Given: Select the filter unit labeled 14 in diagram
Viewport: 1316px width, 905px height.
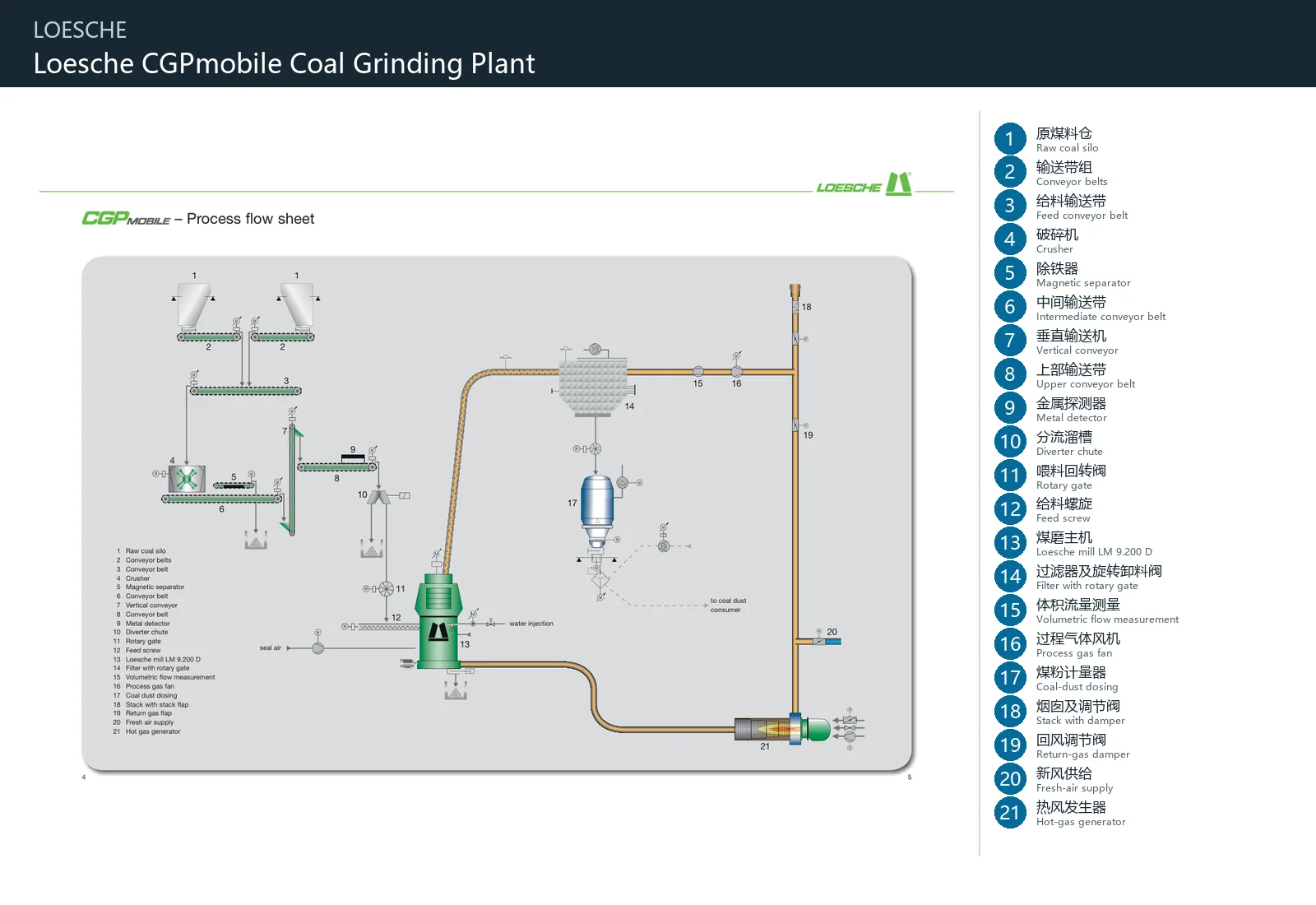Looking at the screenshot, I should (x=594, y=387).
